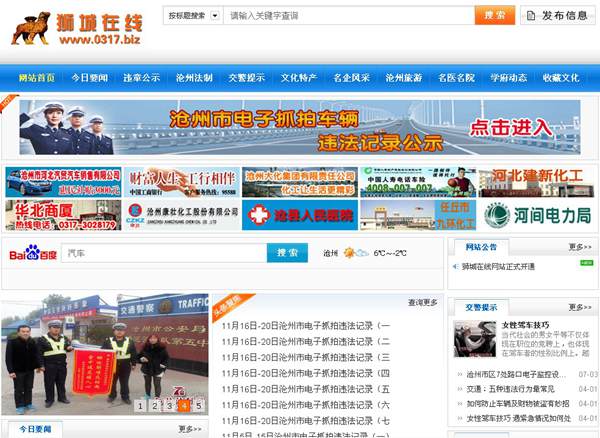This screenshot has width=600, height=438.
Task: Select 文化特产 menu item
Action: 299,78
